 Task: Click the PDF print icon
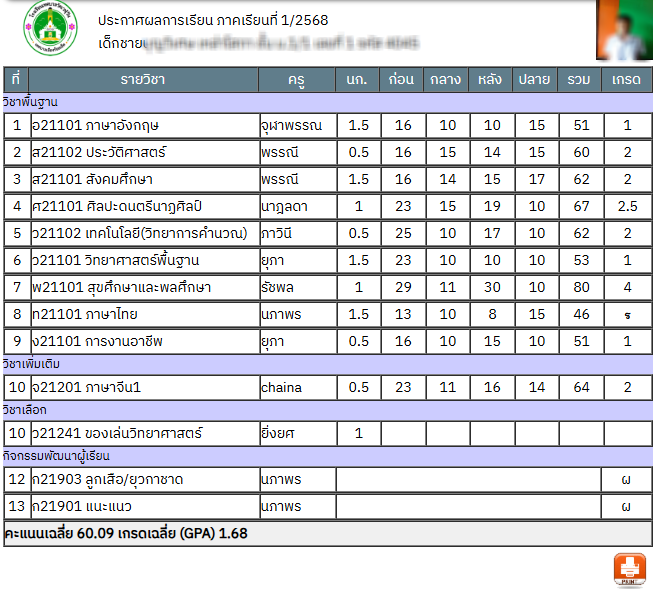(629, 569)
